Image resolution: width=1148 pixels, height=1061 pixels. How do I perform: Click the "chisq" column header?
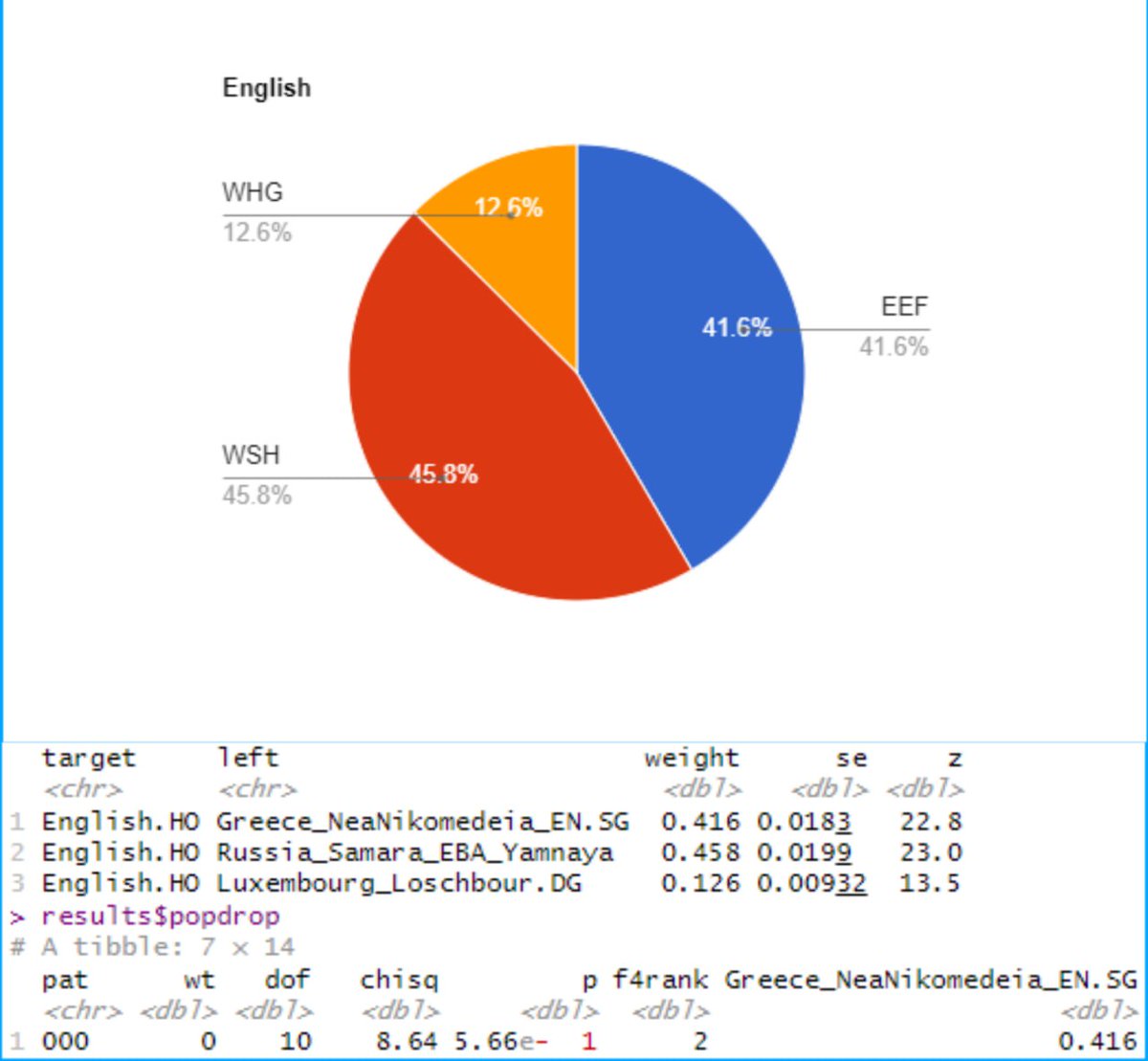point(399,981)
